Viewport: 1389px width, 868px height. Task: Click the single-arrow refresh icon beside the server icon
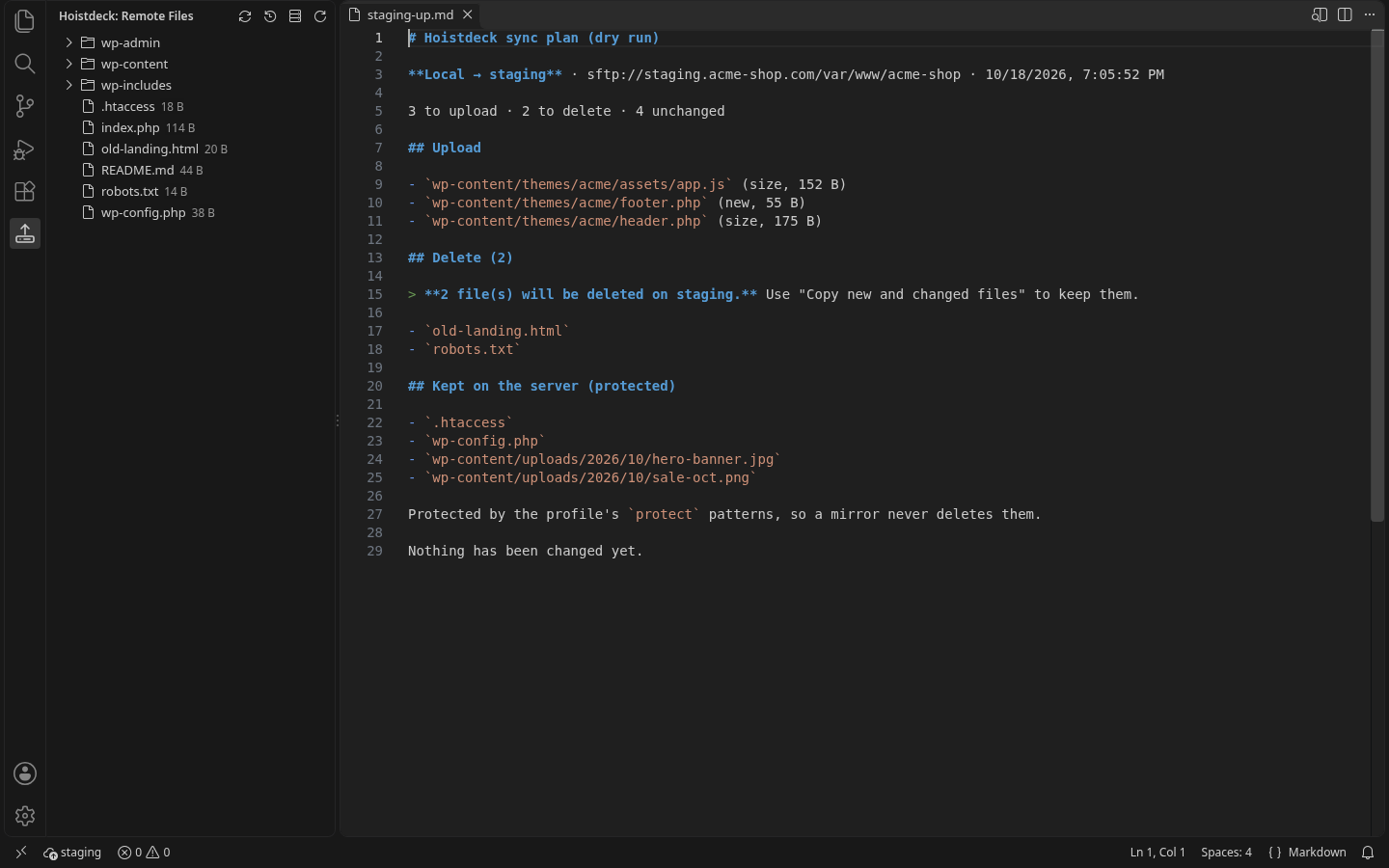coord(320,16)
